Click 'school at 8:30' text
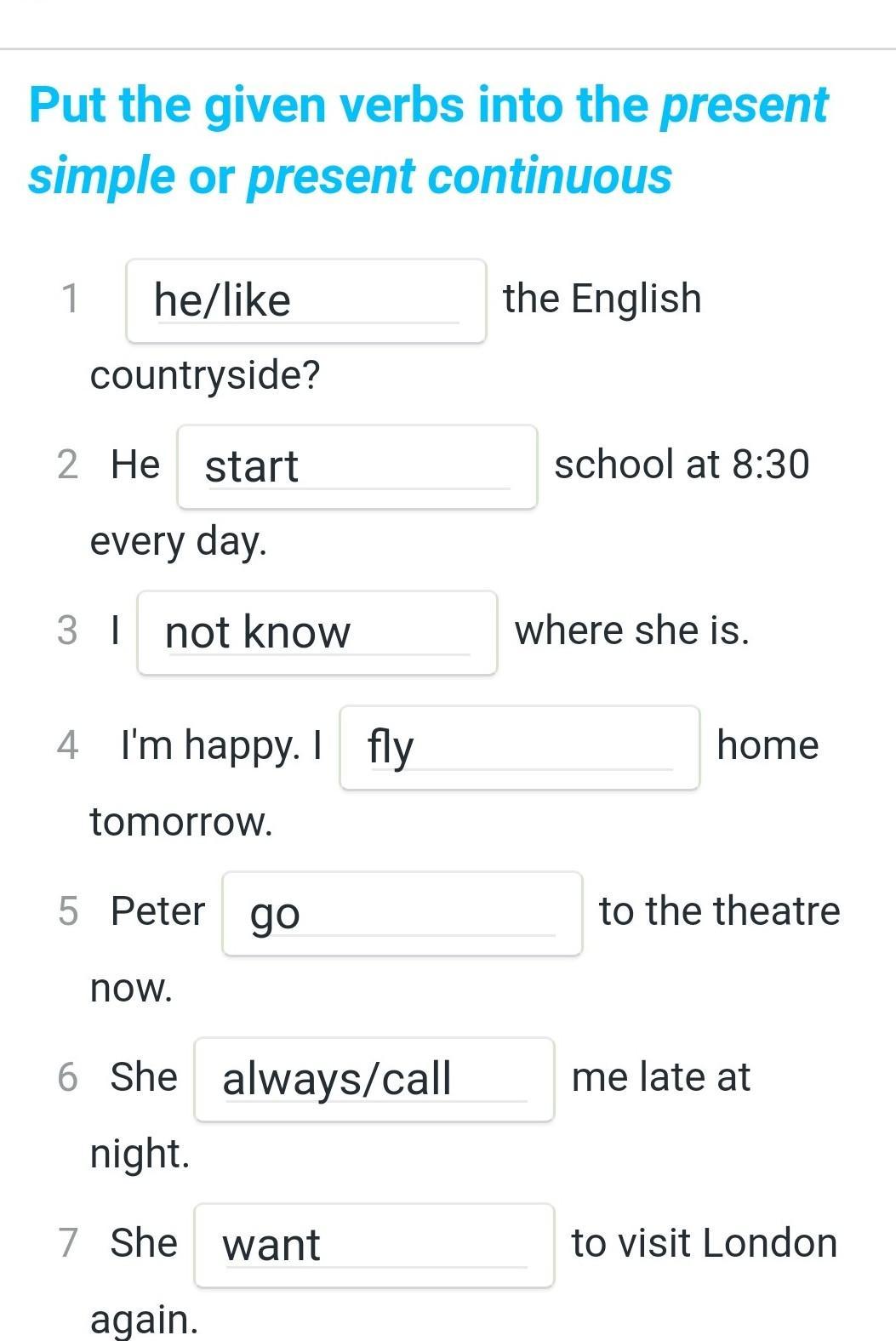Image resolution: width=896 pixels, height=1341 pixels. (x=682, y=465)
